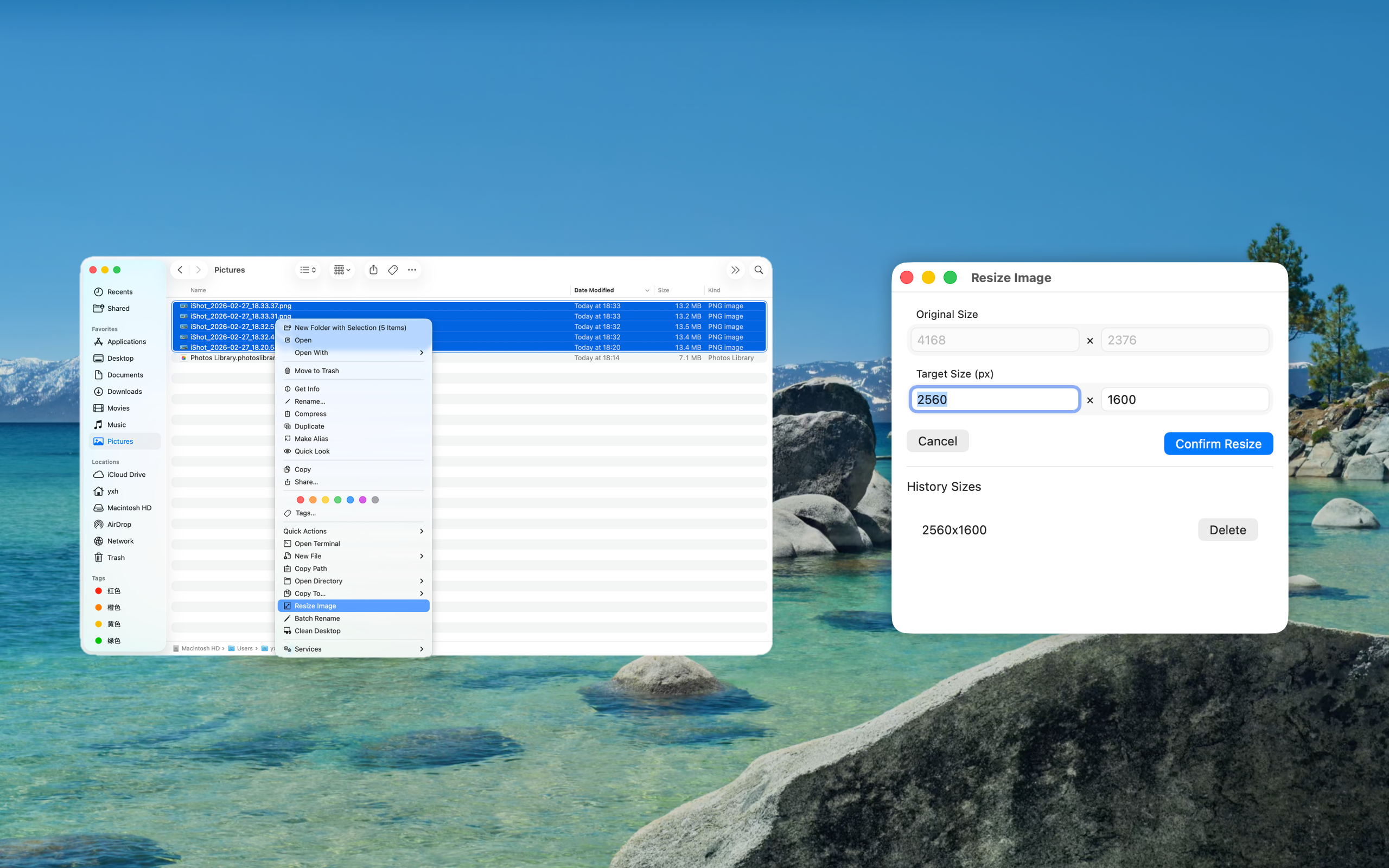Choose Resize Image menu item
1389x868 pixels.
[354, 606]
